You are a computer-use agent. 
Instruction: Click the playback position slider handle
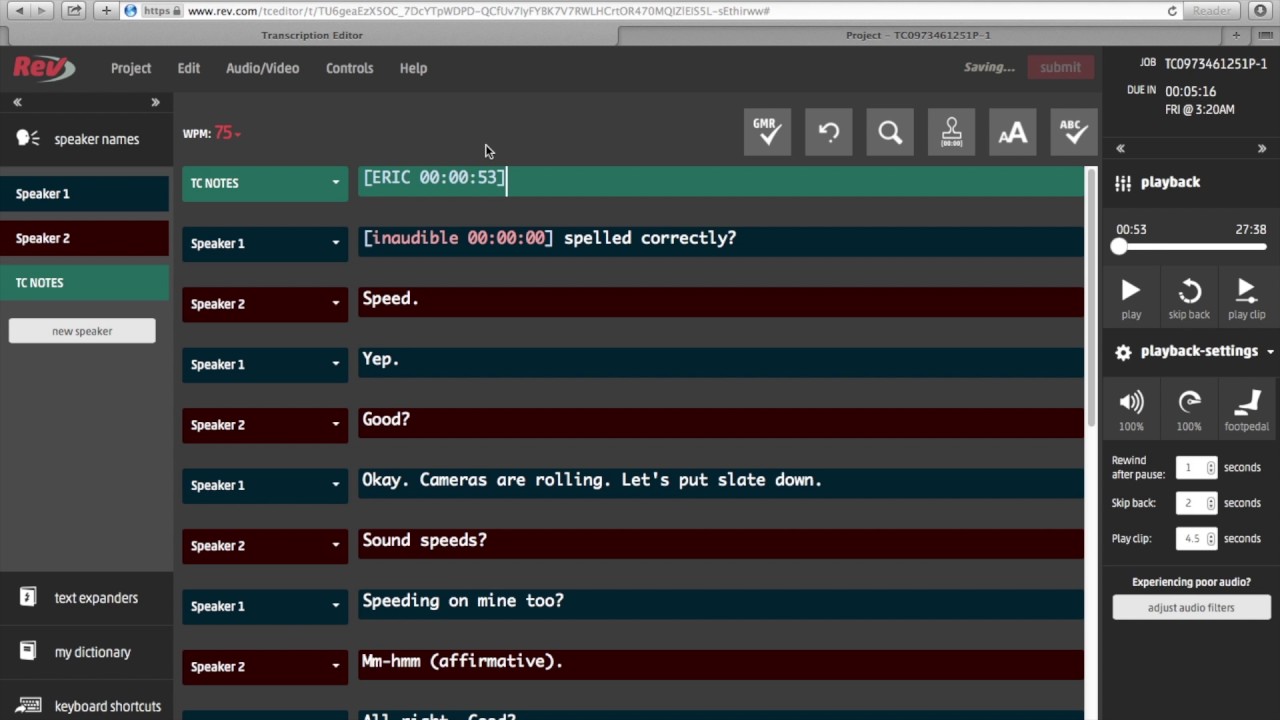click(1119, 246)
